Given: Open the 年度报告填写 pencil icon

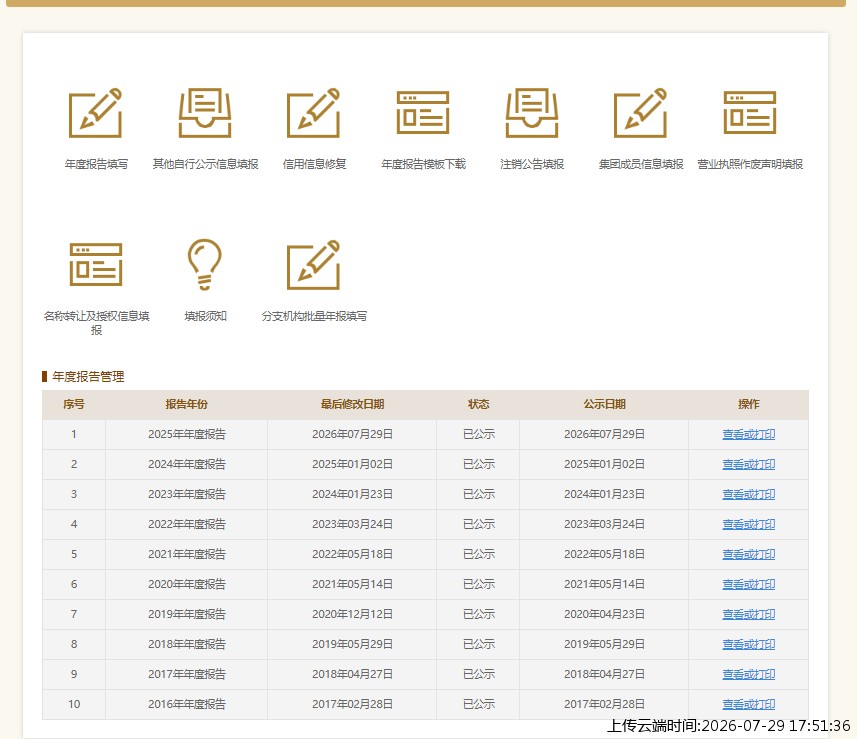Looking at the screenshot, I should click(96, 113).
